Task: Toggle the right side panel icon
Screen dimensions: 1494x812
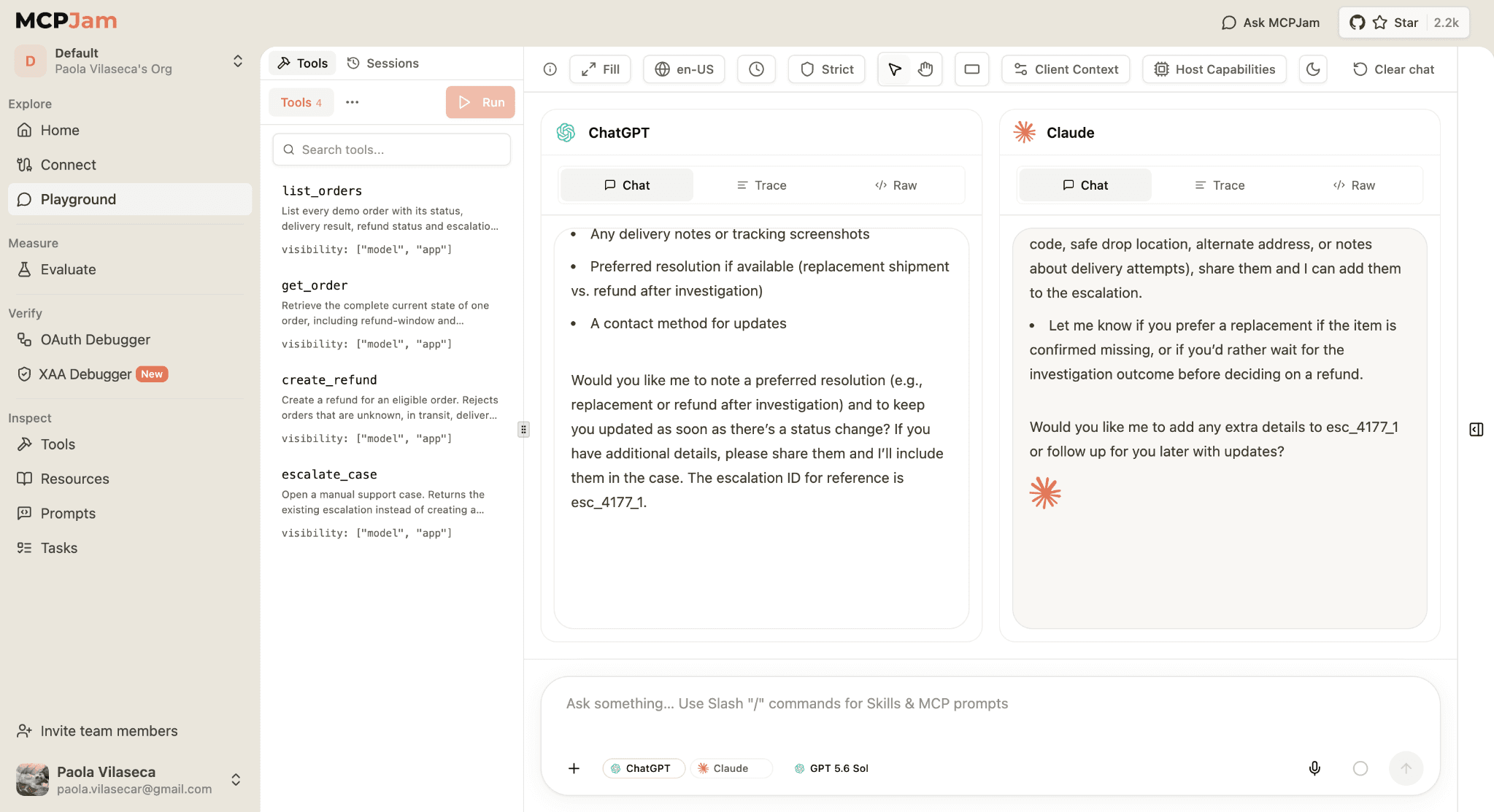Action: (1476, 430)
